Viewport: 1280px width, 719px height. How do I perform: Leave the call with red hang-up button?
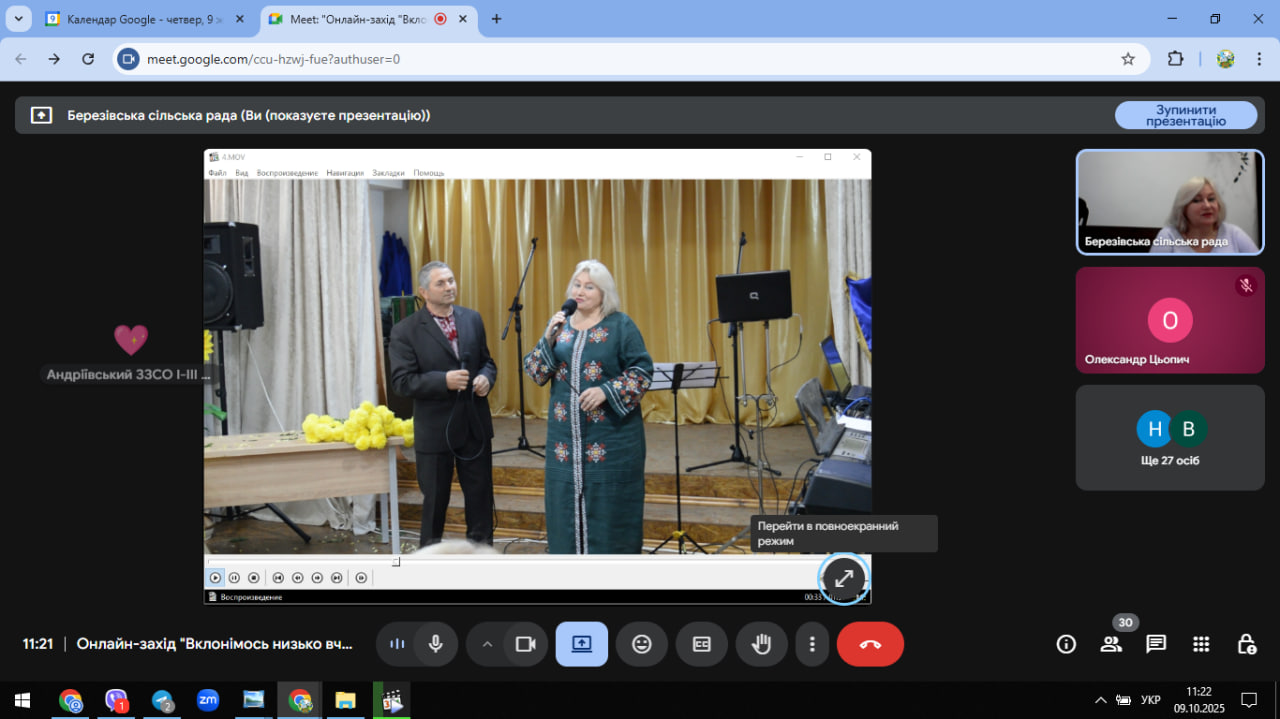[870, 644]
